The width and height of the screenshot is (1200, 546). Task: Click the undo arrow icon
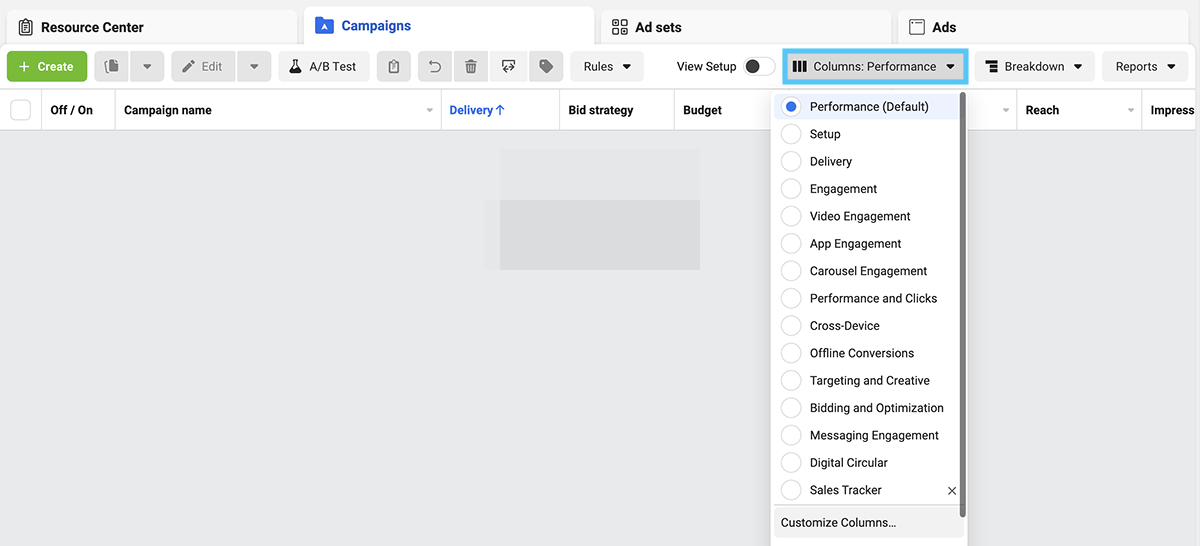point(435,67)
